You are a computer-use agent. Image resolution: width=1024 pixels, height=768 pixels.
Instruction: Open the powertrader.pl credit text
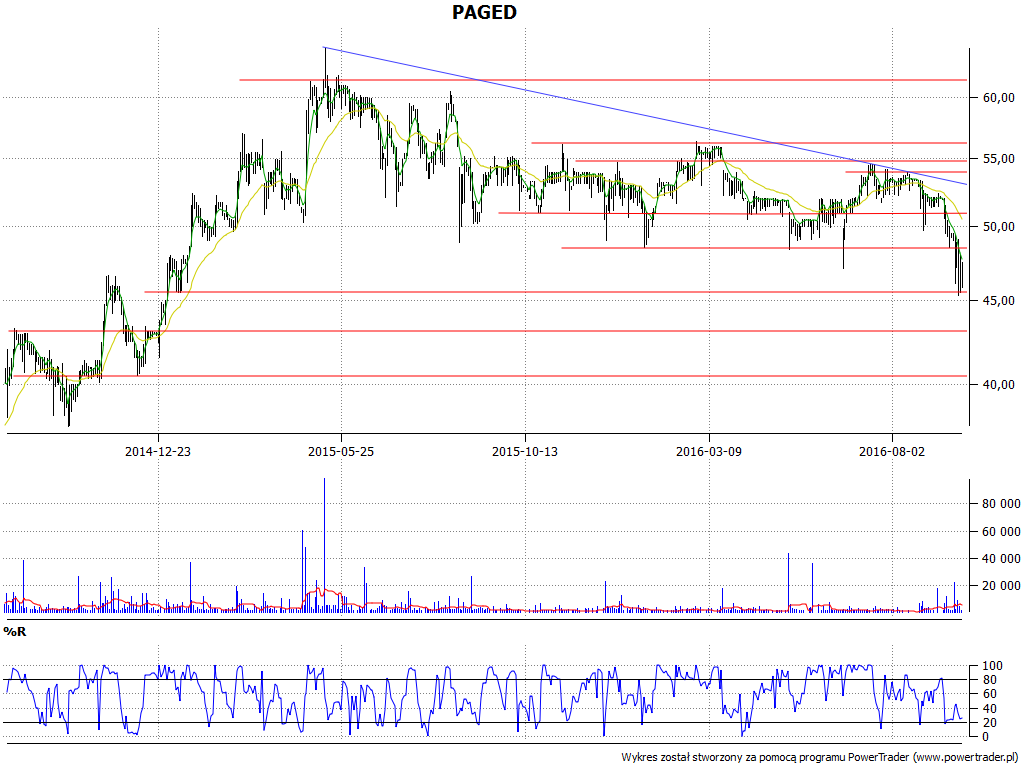(821, 758)
